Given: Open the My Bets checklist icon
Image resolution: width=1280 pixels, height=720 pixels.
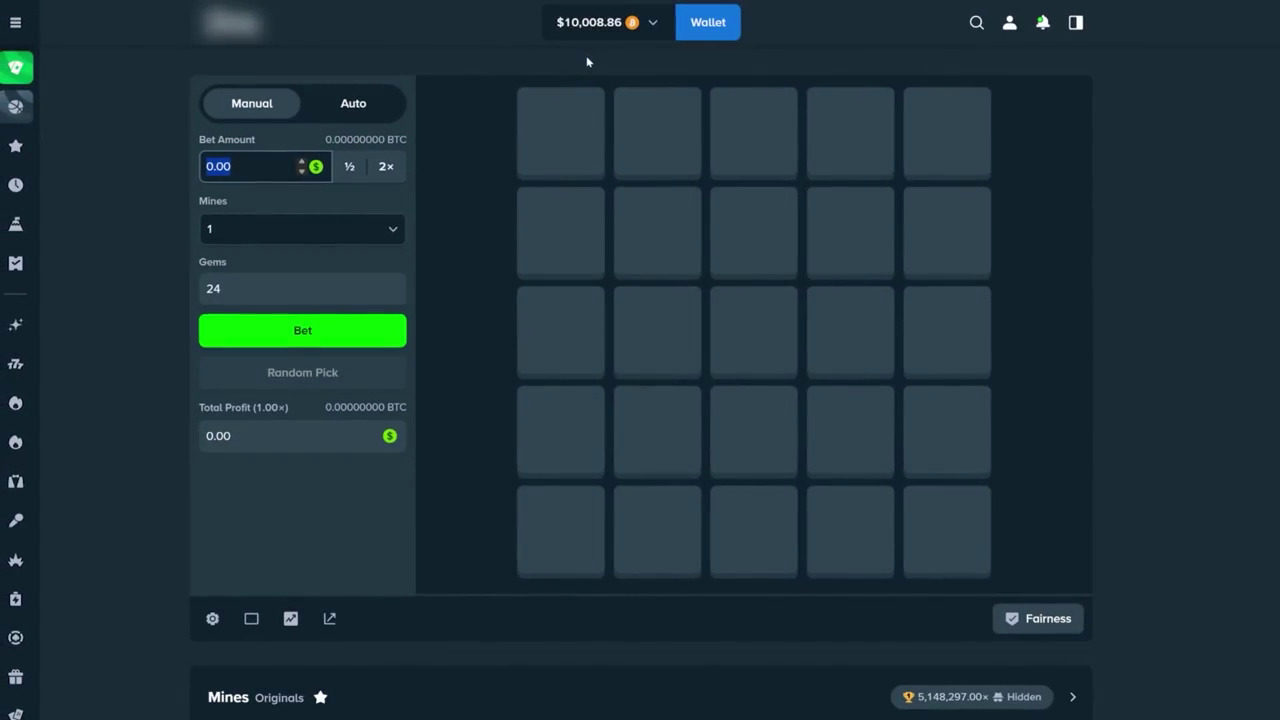Looking at the screenshot, I should pos(16,263).
